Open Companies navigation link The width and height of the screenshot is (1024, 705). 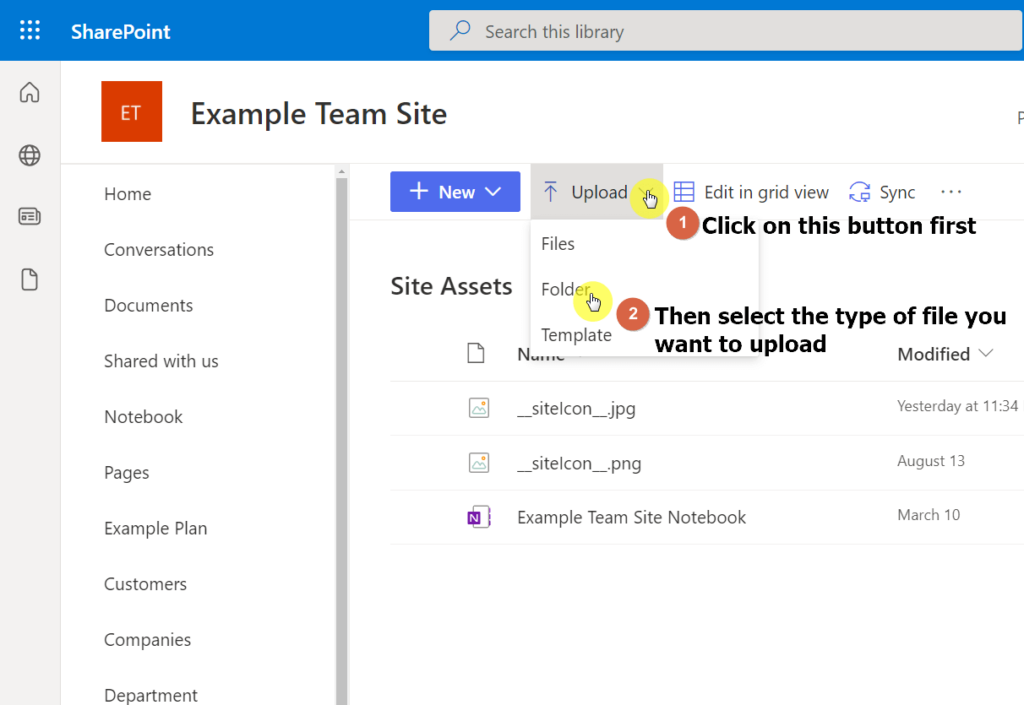point(148,640)
